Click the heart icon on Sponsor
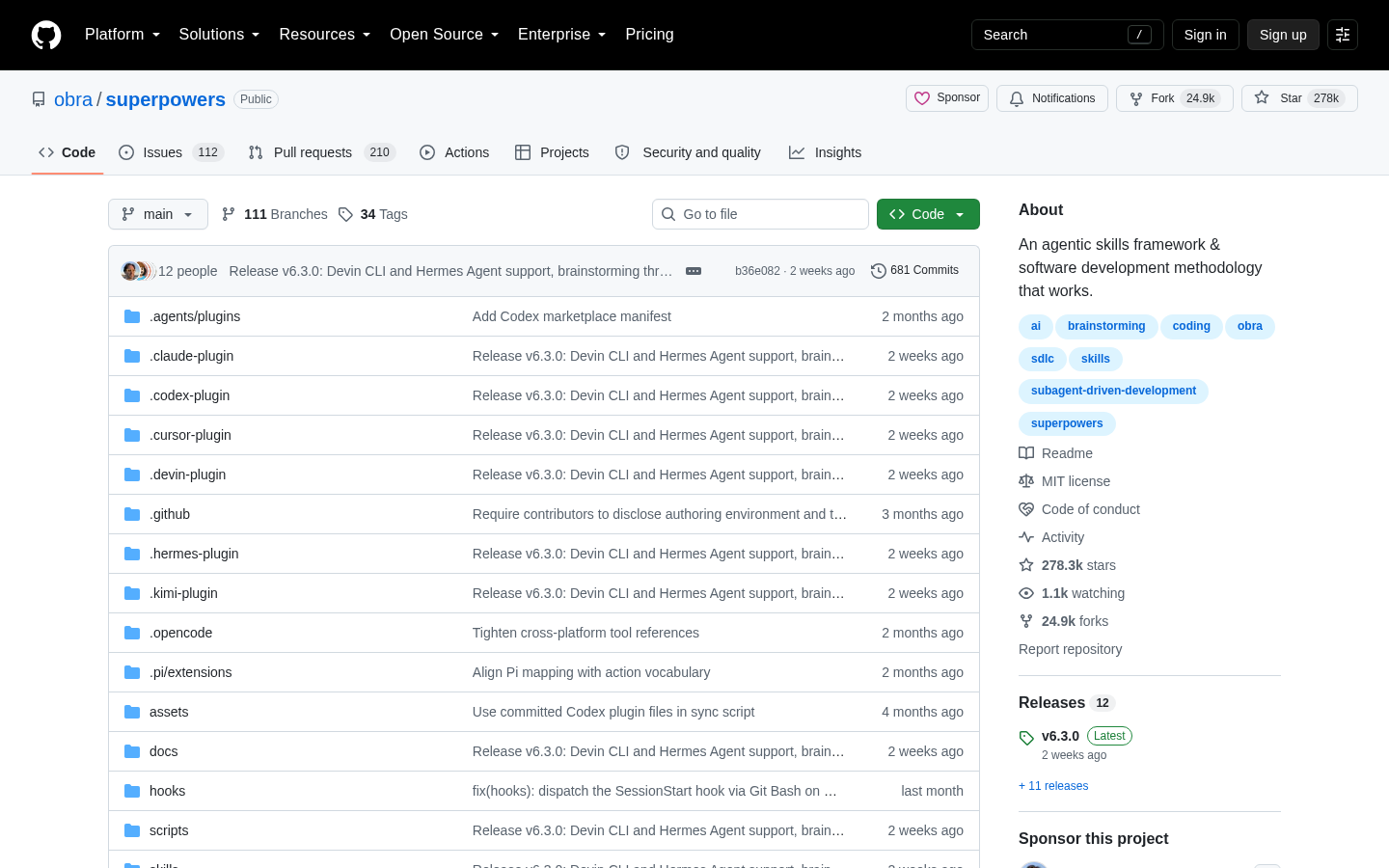 (x=922, y=98)
